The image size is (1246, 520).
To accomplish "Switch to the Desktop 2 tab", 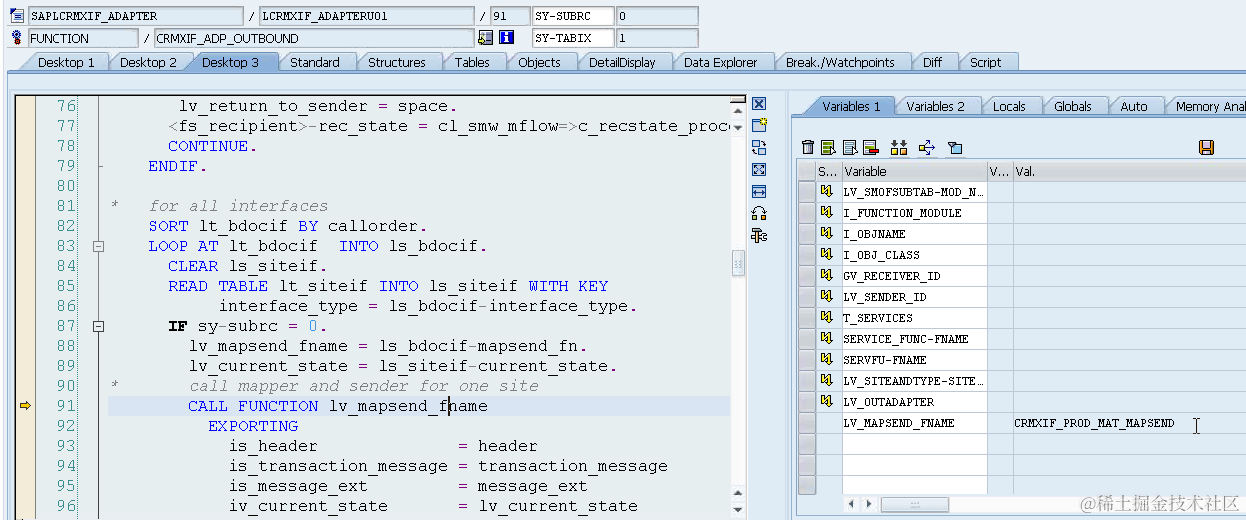I will (148, 62).
